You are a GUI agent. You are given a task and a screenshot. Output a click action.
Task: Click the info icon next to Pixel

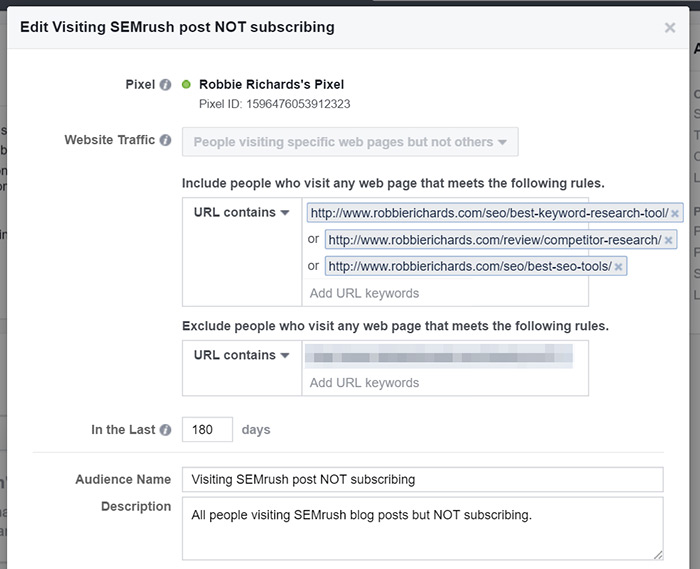click(x=165, y=85)
